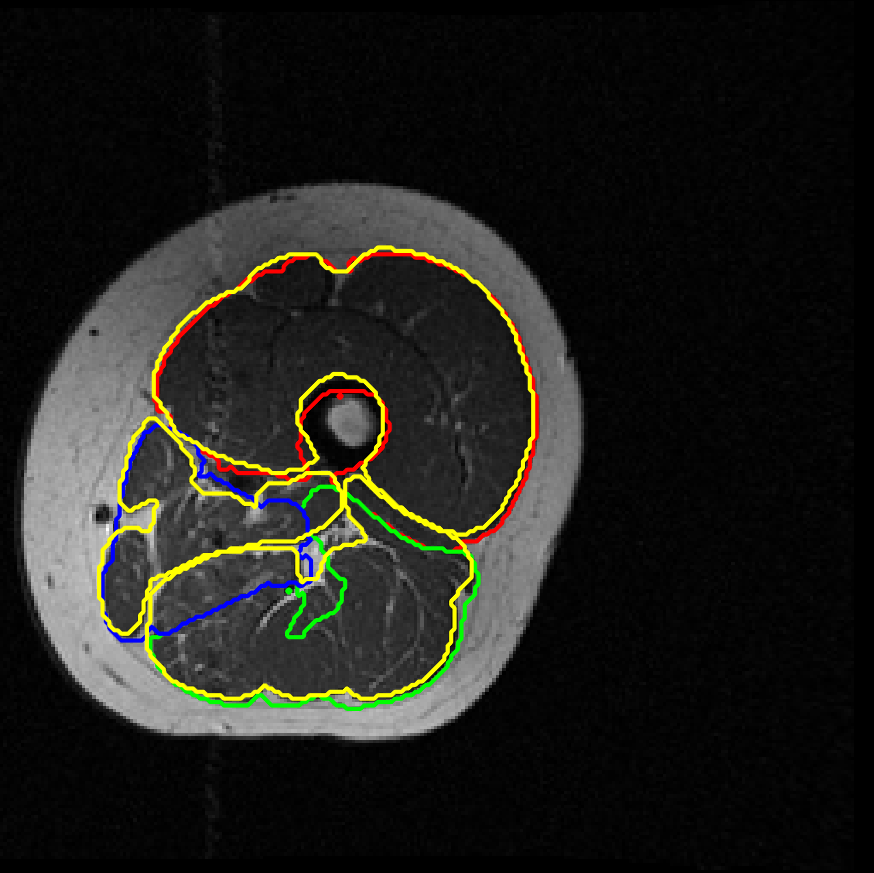
Task: Pick the small green dot inside the green contour
Action: pyautogui.click(x=289, y=591)
